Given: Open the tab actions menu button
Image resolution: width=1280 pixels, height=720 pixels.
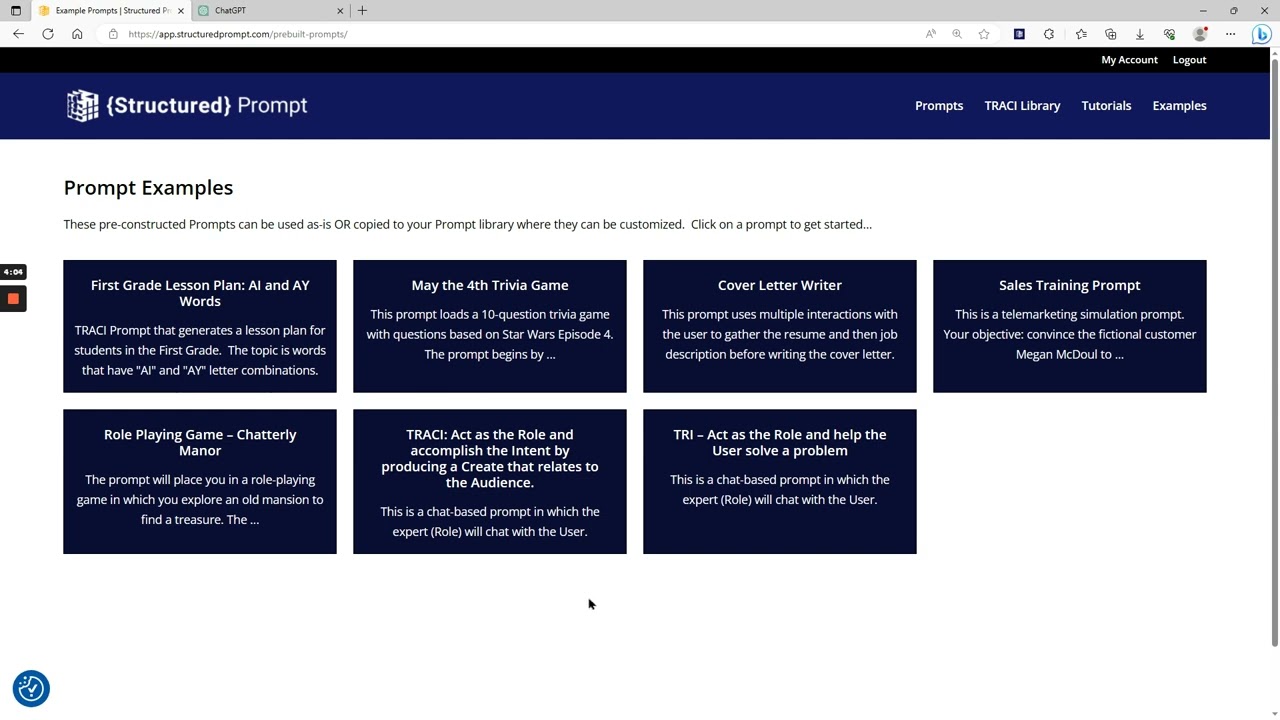Looking at the screenshot, I should tap(16, 11).
